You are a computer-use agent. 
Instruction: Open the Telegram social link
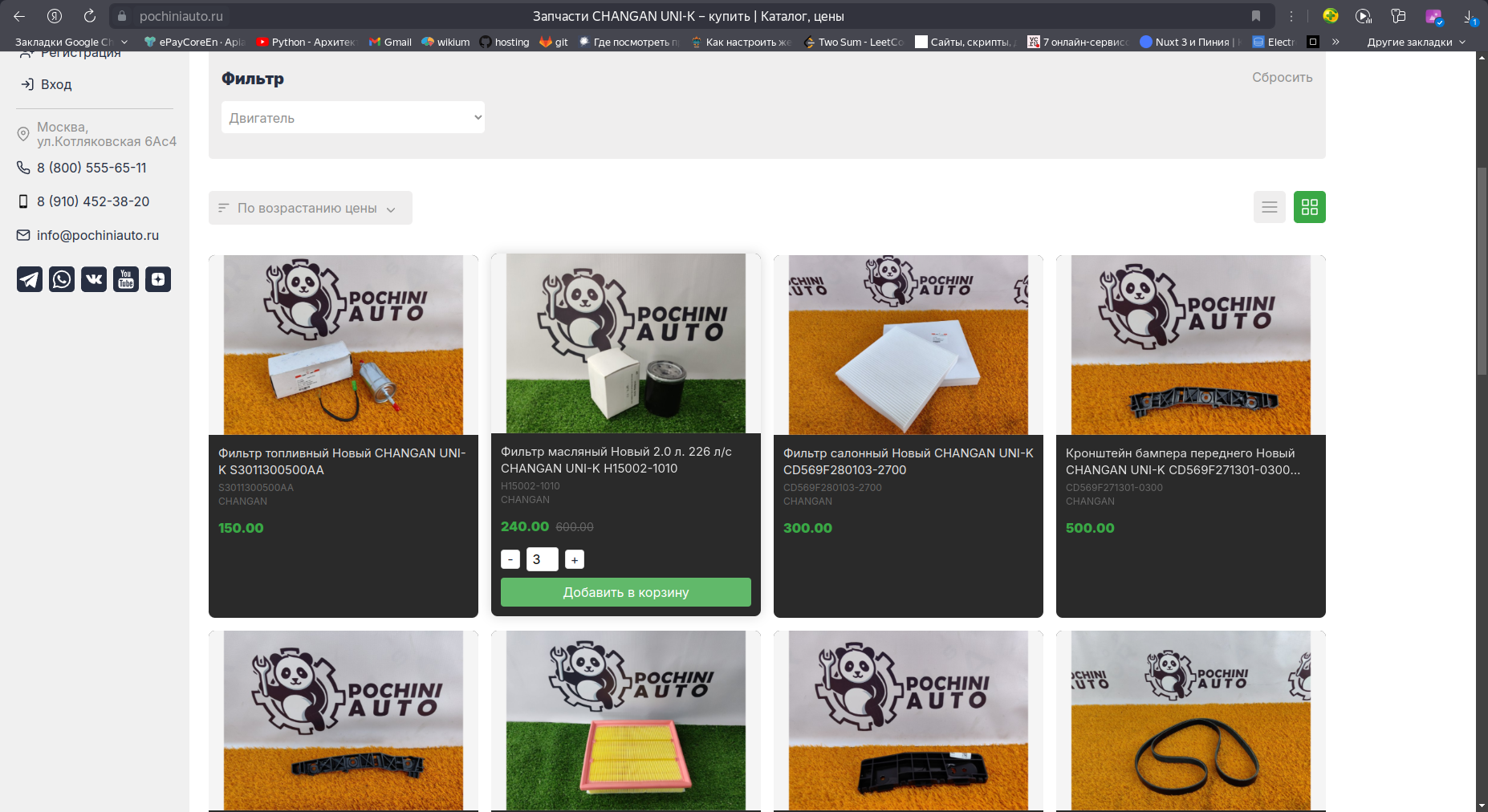point(30,279)
